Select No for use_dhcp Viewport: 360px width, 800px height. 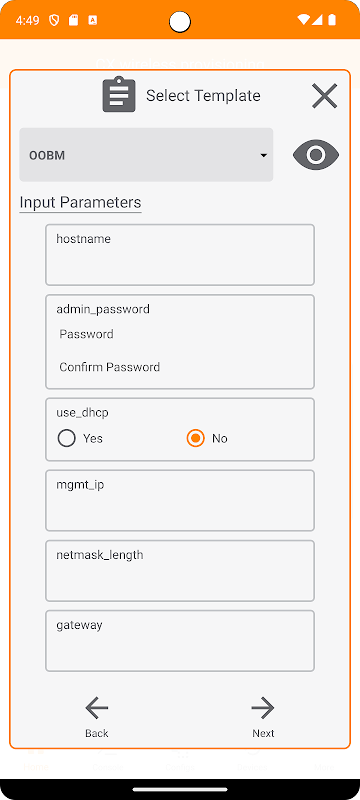pyautogui.click(x=195, y=438)
